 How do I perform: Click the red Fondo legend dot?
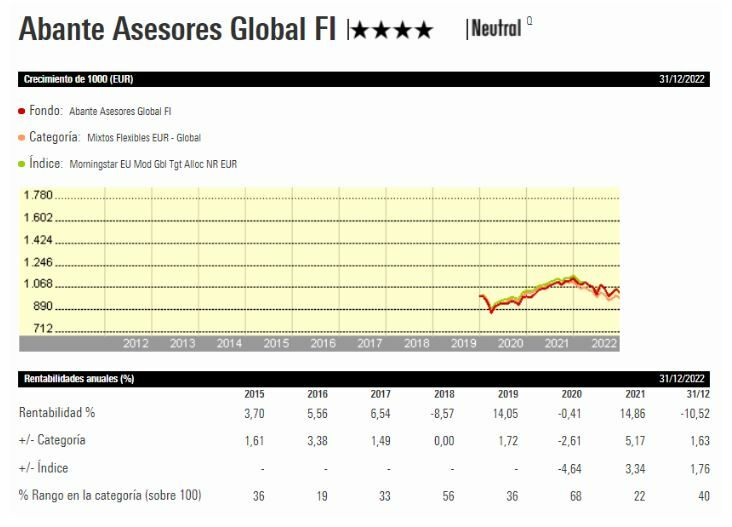point(22,111)
